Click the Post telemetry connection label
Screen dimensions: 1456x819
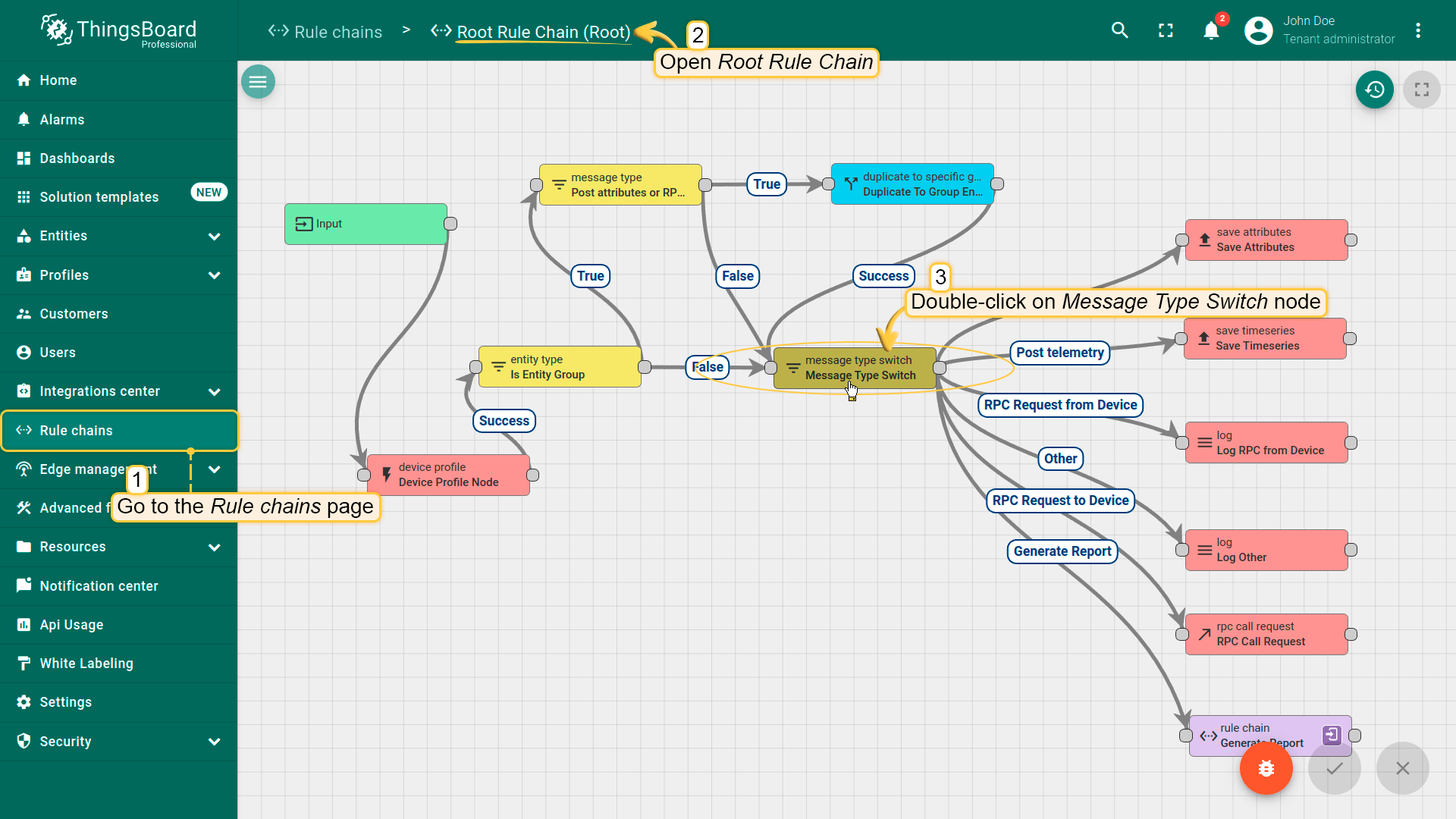pos(1059,353)
